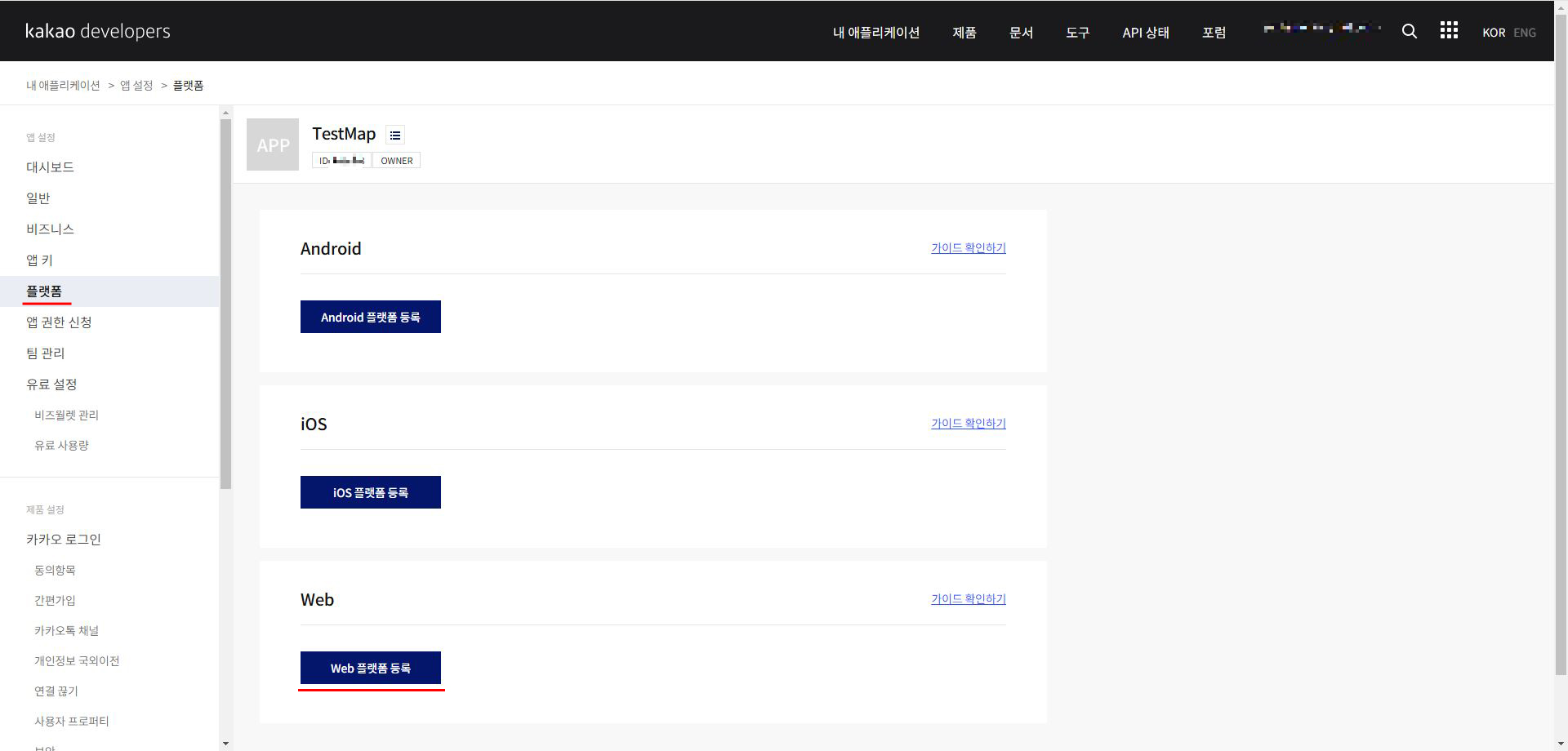Click the app ID badge
Viewport: 1568px width, 751px height.
[x=341, y=161]
